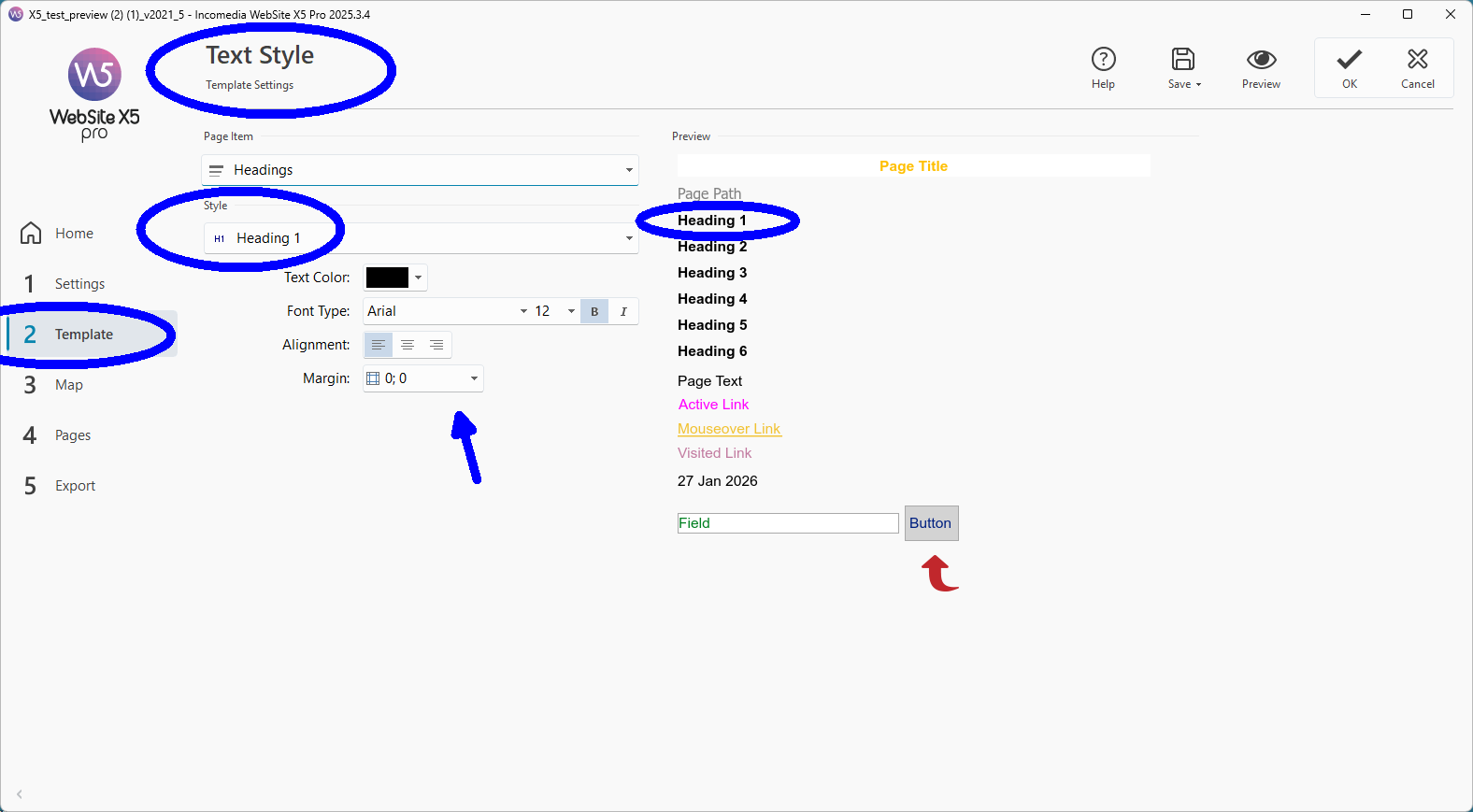Click the Active Link preview text
The width and height of the screenshot is (1473, 812).
[x=713, y=405]
